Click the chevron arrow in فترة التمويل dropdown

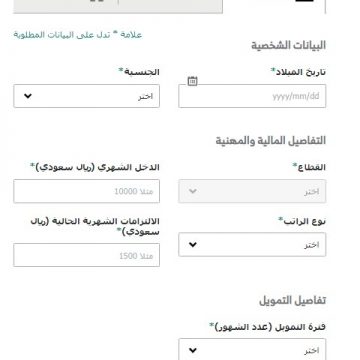(193, 351)
